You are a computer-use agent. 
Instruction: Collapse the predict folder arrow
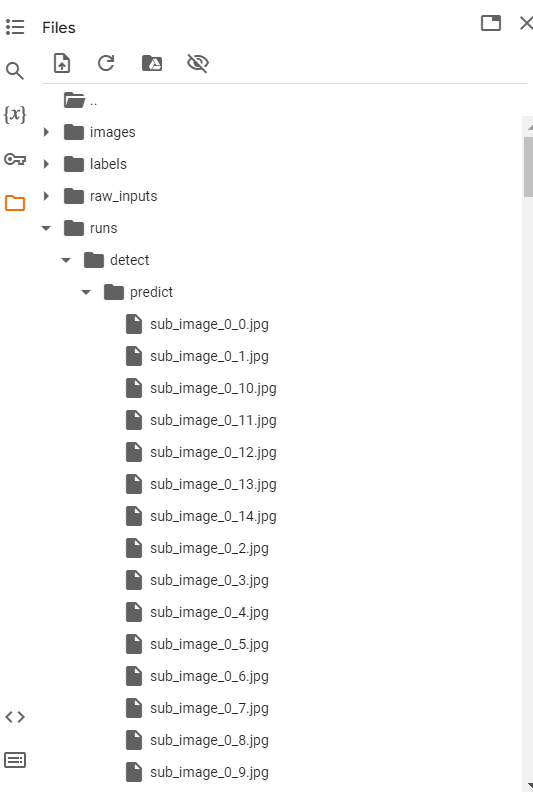(x=86, y=292)
